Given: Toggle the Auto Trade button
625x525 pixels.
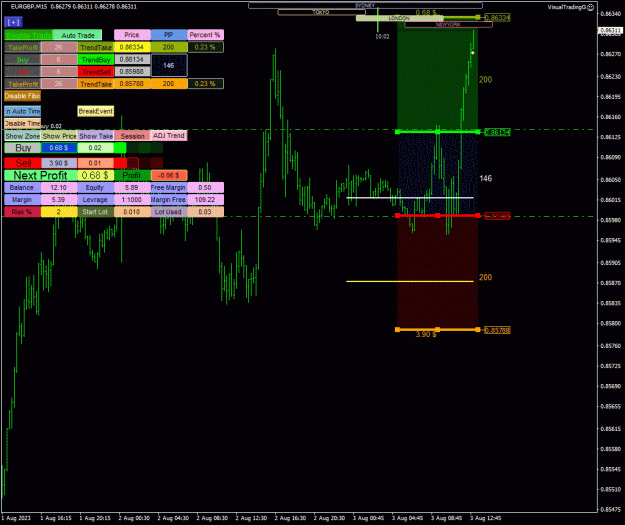Looking at the screenshot, I should (77, 35).
